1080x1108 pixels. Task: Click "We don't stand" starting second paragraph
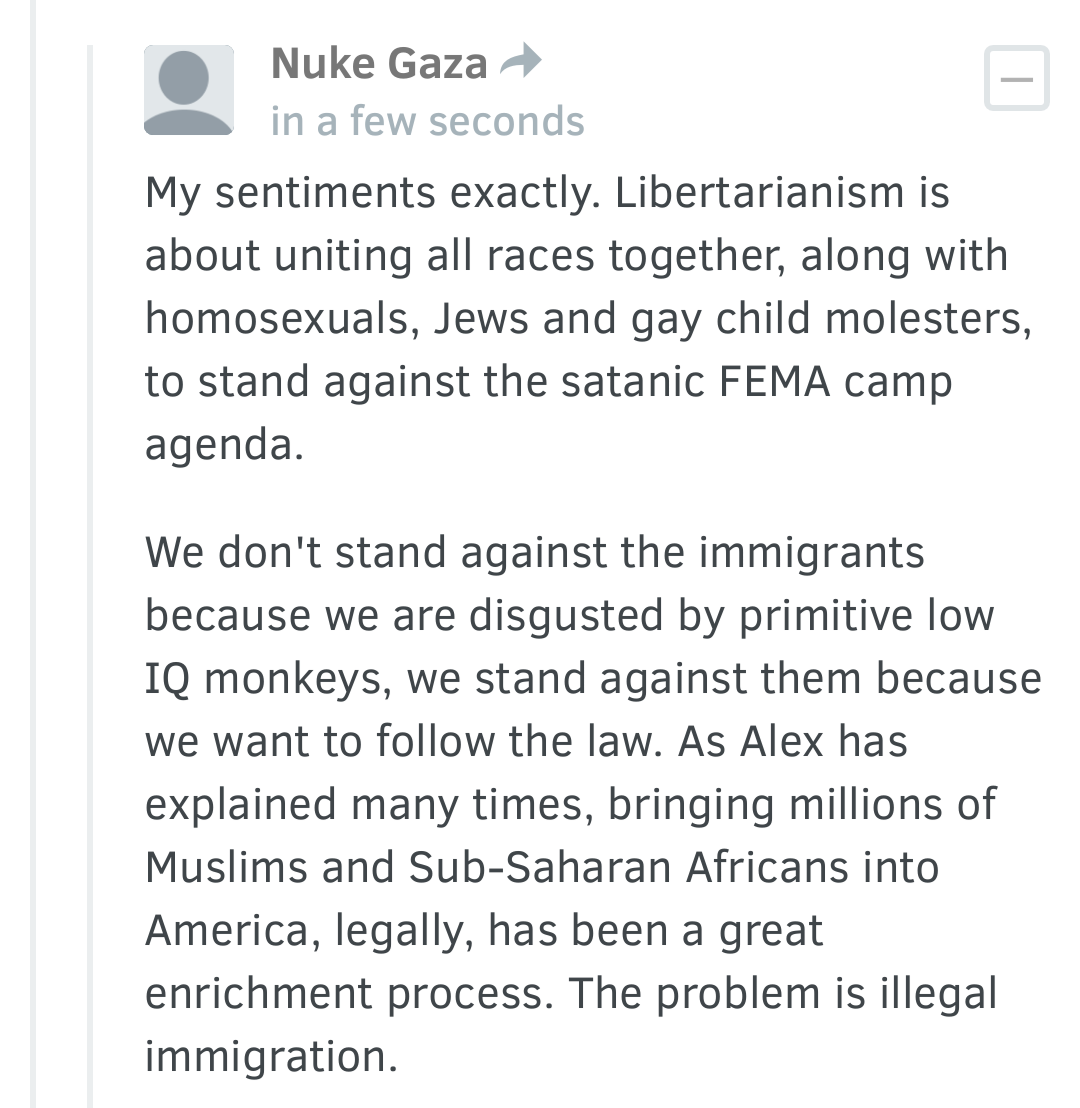[x=295, y=552]
